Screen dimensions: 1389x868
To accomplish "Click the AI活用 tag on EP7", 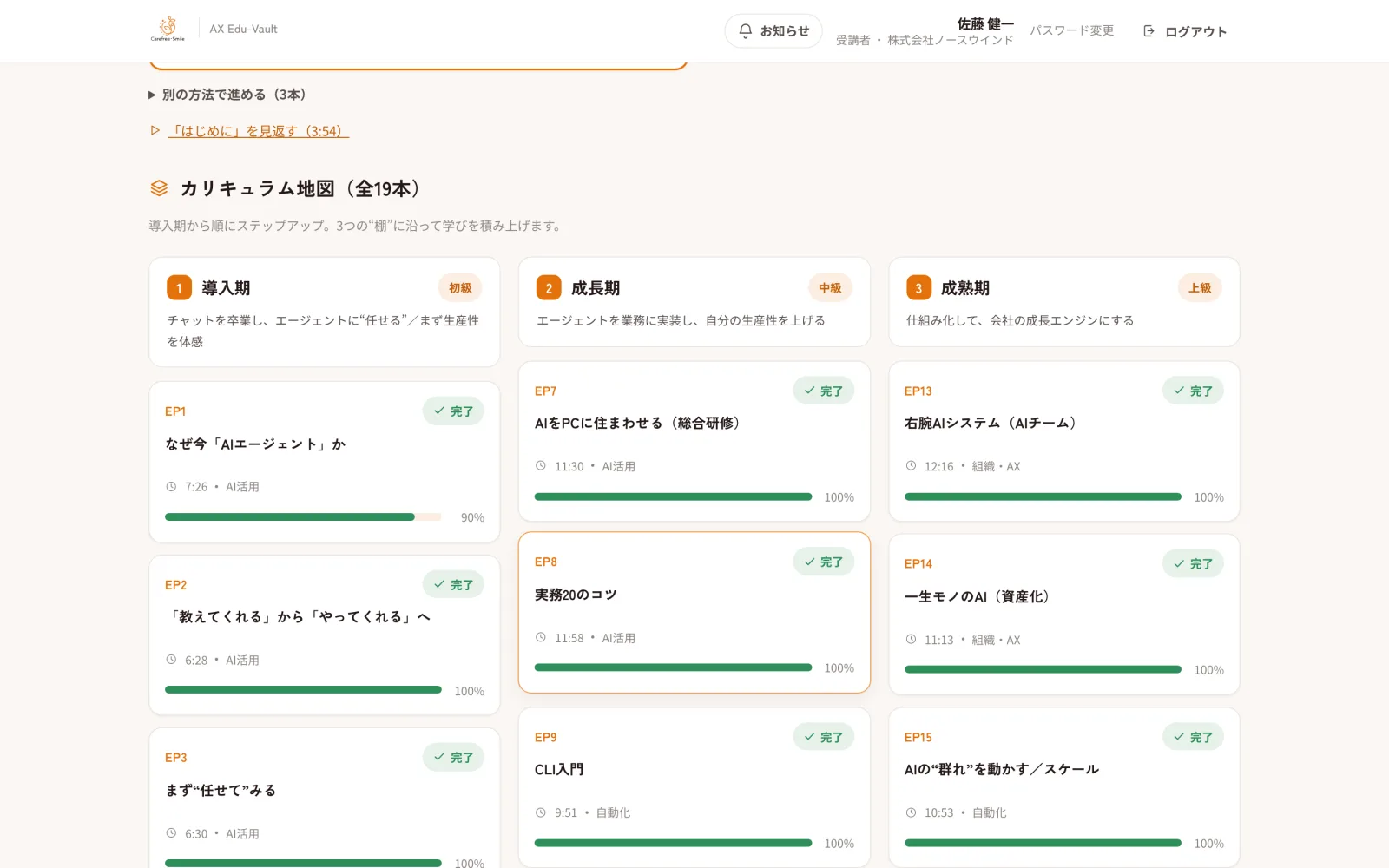I will point(619,466).
